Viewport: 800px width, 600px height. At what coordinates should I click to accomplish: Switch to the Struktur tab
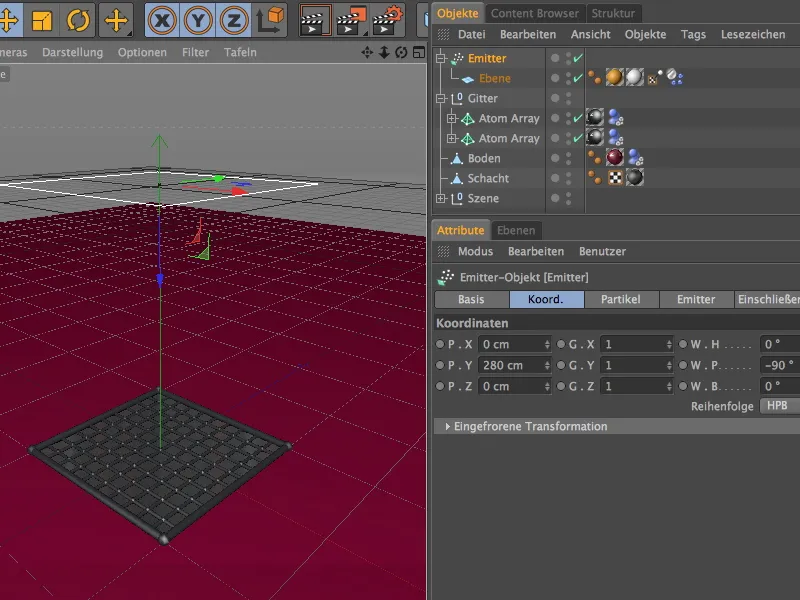point(613,13)
